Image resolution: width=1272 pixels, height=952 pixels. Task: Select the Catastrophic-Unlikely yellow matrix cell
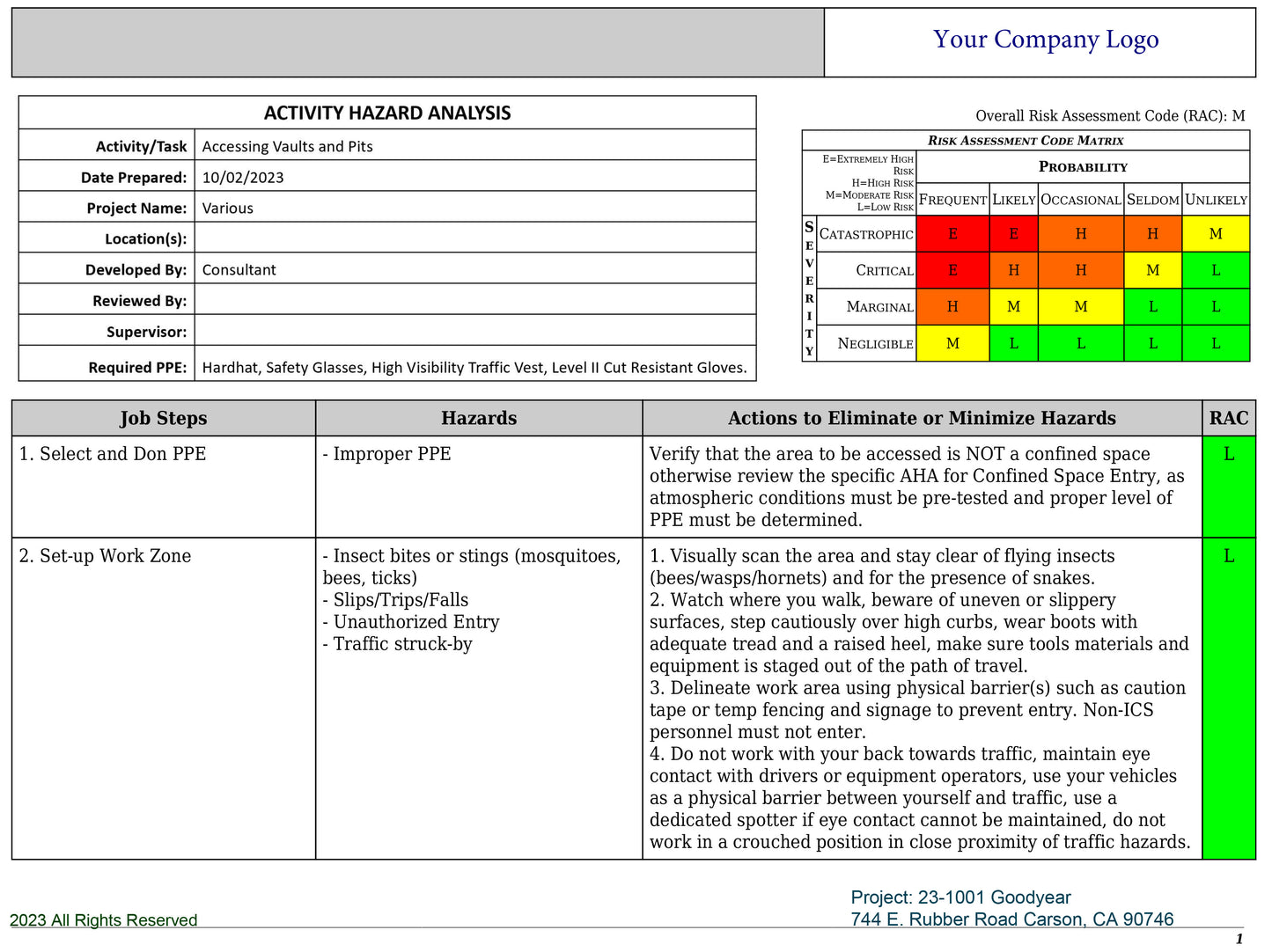tap(1216, 234)
